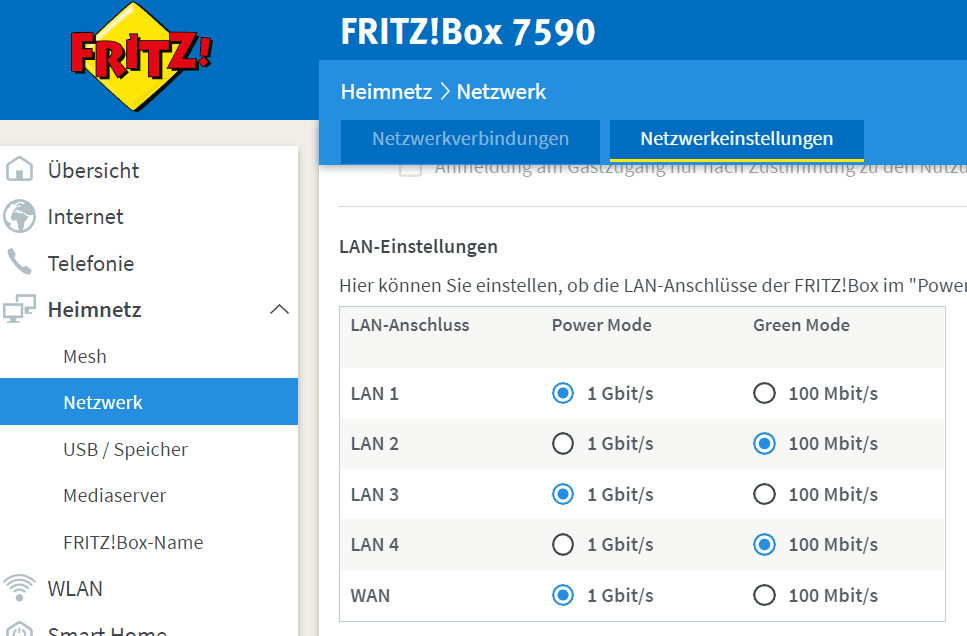Screen dimensions: 967x636
Task: Set LAN 3 to 1 Gbit/s Power Mode
Action: coord(562,494)
